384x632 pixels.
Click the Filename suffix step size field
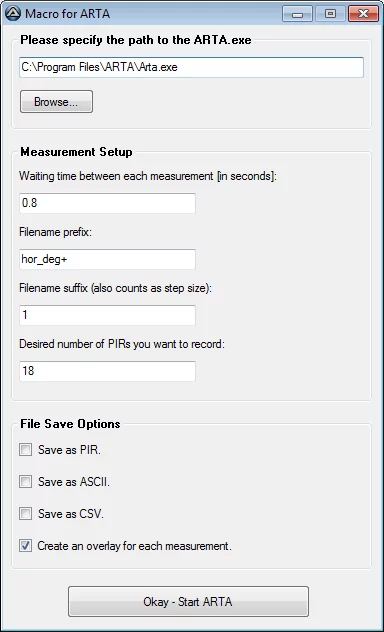click(x=108, y=315)
